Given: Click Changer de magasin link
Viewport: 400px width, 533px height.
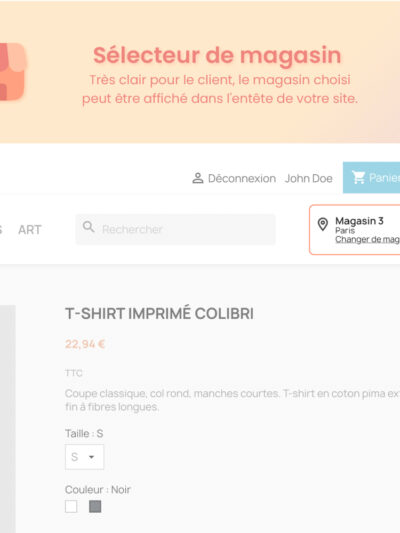Looking at the screenshot, I should [367, 240].
